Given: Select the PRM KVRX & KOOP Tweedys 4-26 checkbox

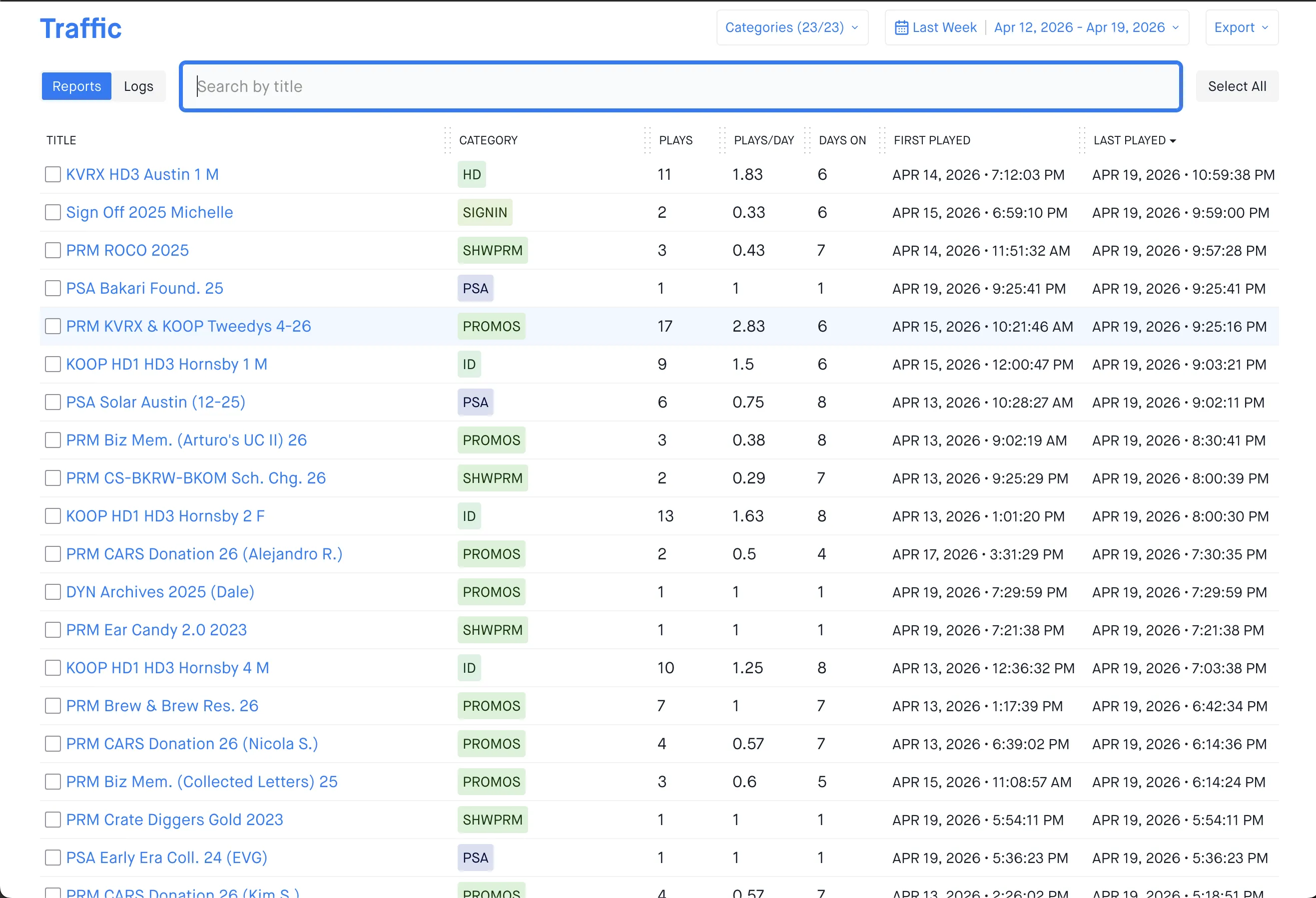Looking at the screenshot, I should click(x=52, y=326).
